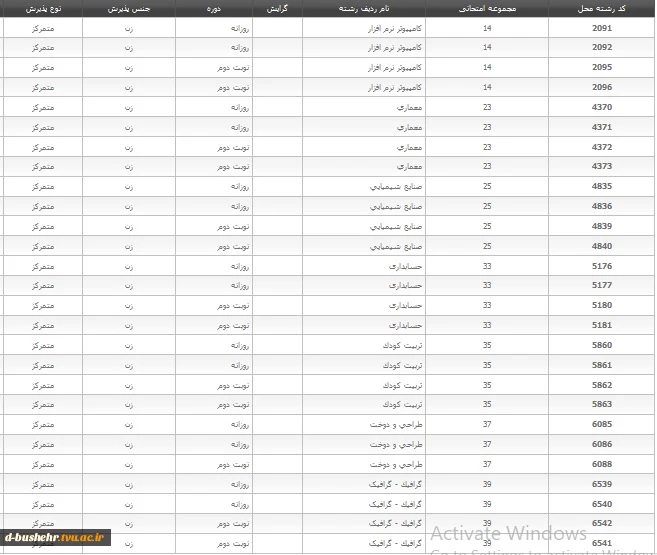The height and width of the screenshot is (555, 657).
Task: Click معماری in row 4370
Action: pos(409,108)
